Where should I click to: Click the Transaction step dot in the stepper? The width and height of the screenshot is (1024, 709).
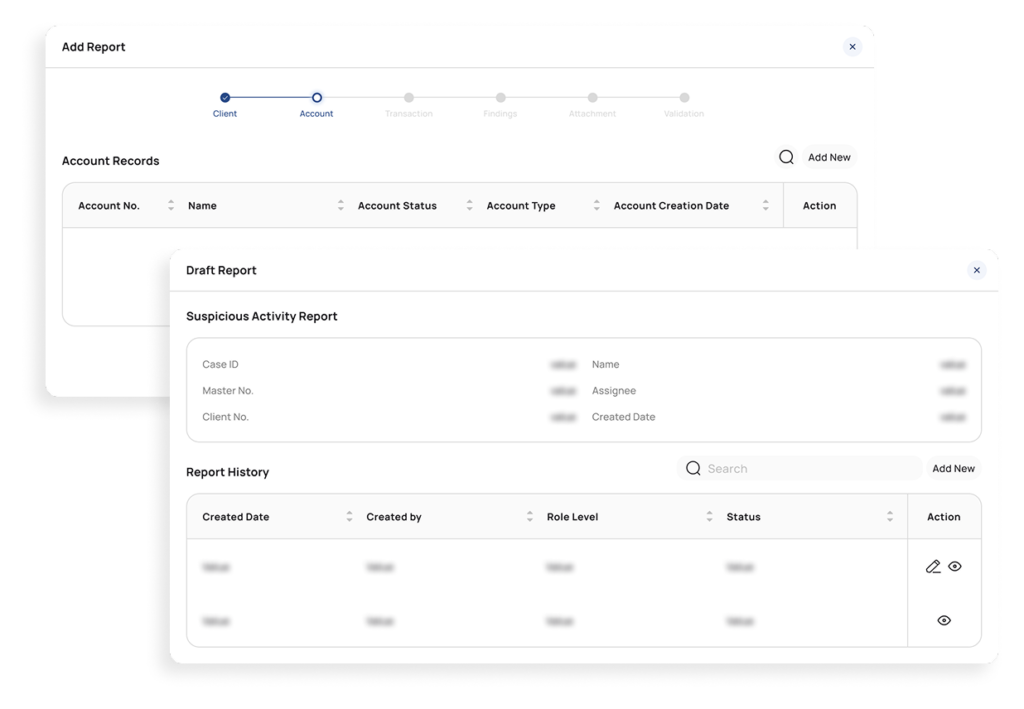(408, 99)
